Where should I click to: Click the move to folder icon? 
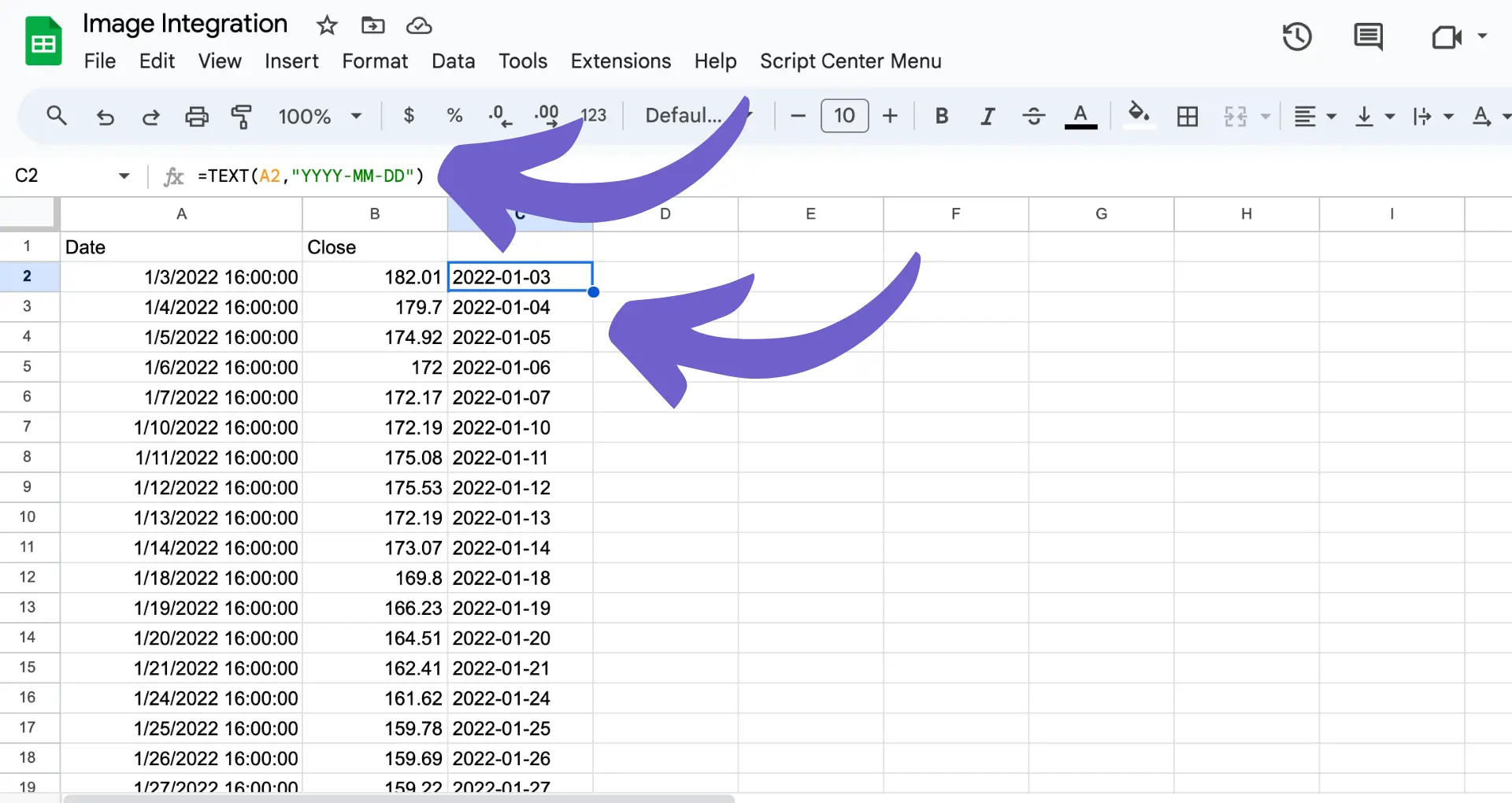point(372,26)
